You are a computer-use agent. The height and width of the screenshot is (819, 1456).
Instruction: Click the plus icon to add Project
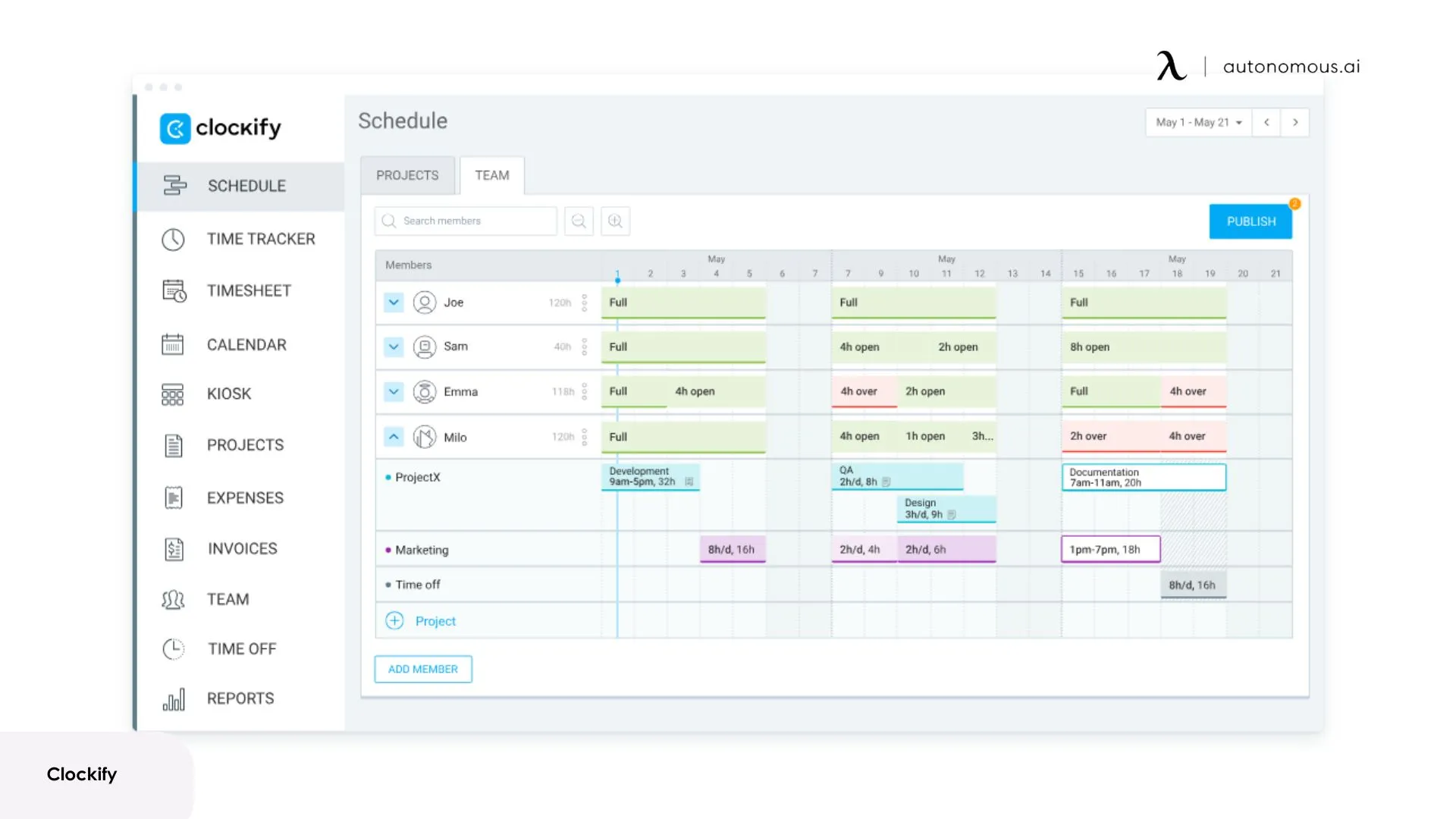394,621
